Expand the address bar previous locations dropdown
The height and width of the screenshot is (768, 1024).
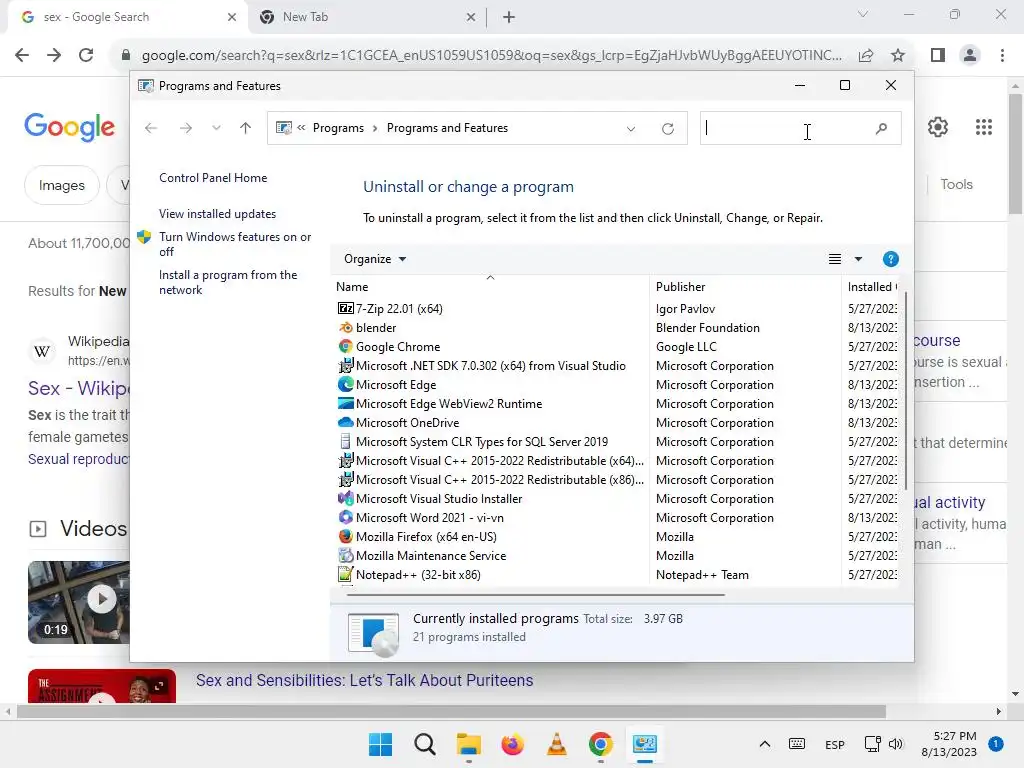click(631, 129)
